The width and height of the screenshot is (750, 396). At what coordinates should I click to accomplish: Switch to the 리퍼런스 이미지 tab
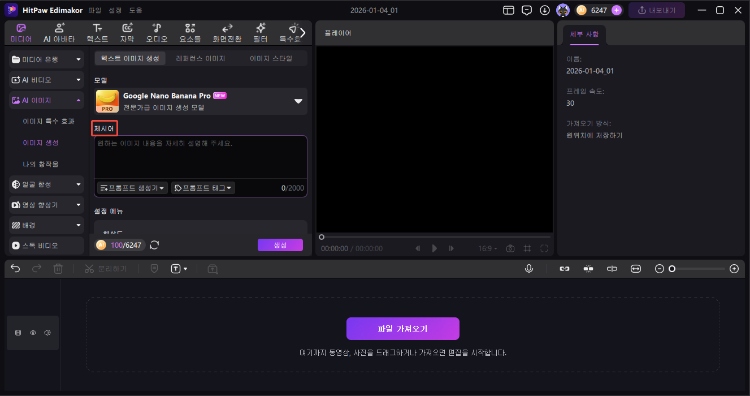(200, 58)
